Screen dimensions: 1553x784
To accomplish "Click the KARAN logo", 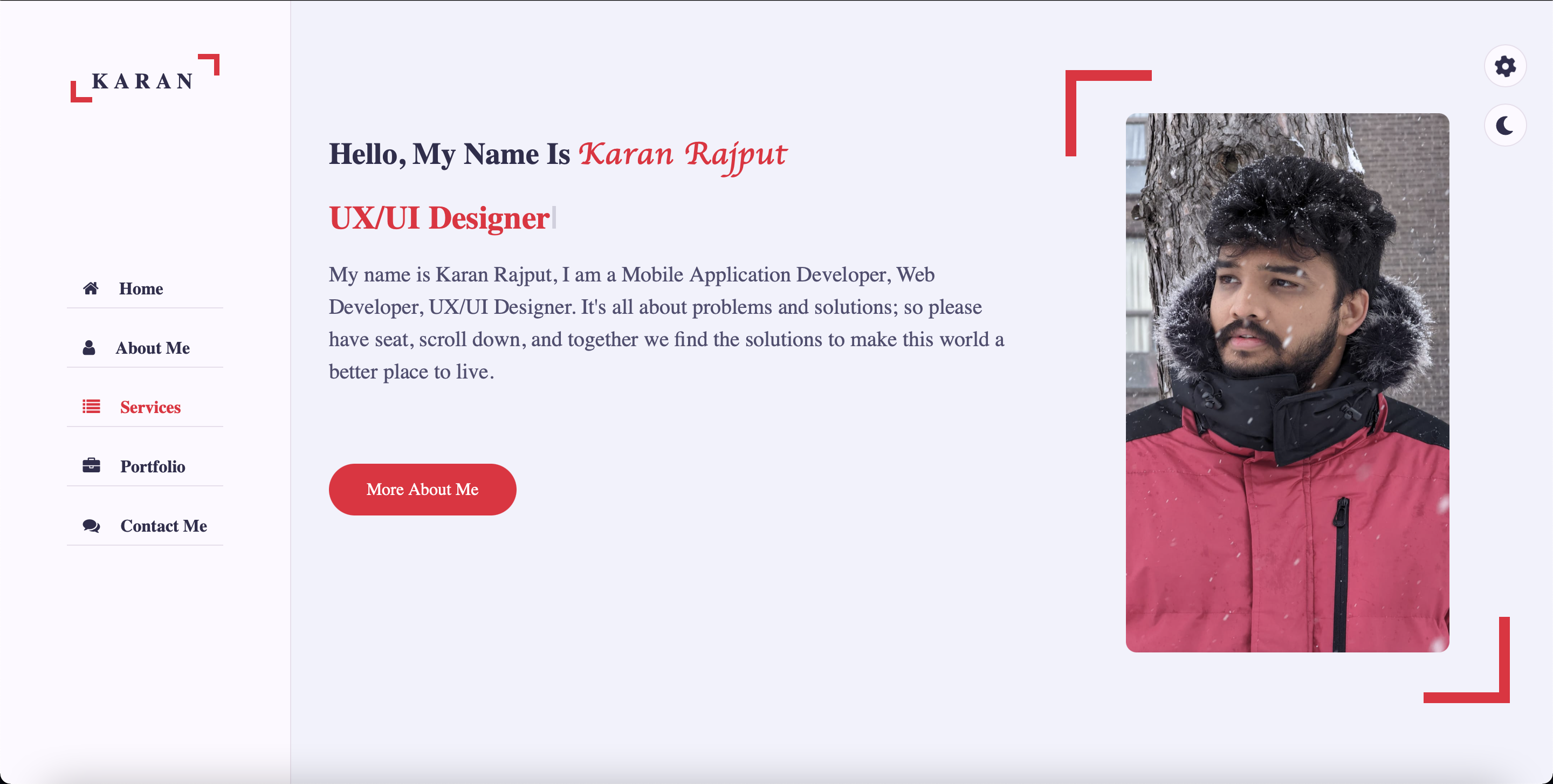I will [145, 78].
